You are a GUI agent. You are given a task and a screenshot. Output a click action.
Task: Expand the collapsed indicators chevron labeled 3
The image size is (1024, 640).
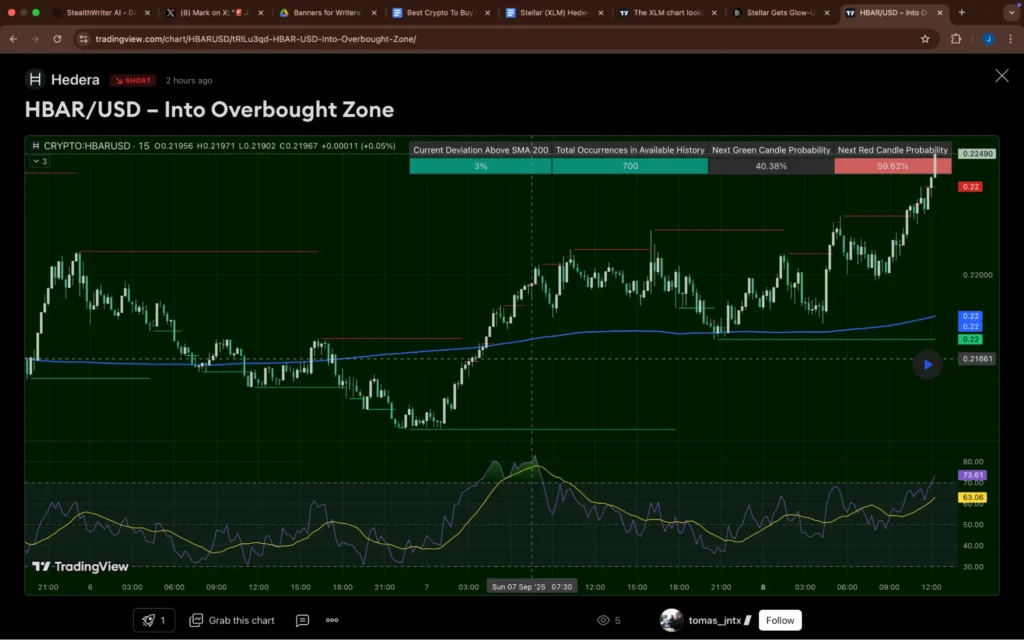click(40, 161)
